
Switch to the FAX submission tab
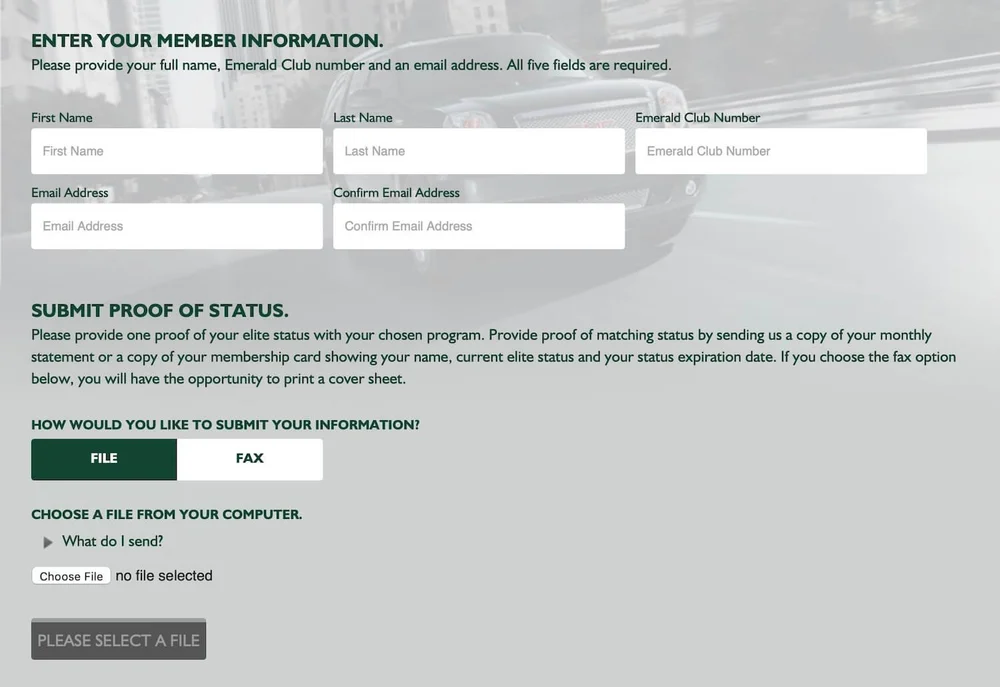click(249, 458)
